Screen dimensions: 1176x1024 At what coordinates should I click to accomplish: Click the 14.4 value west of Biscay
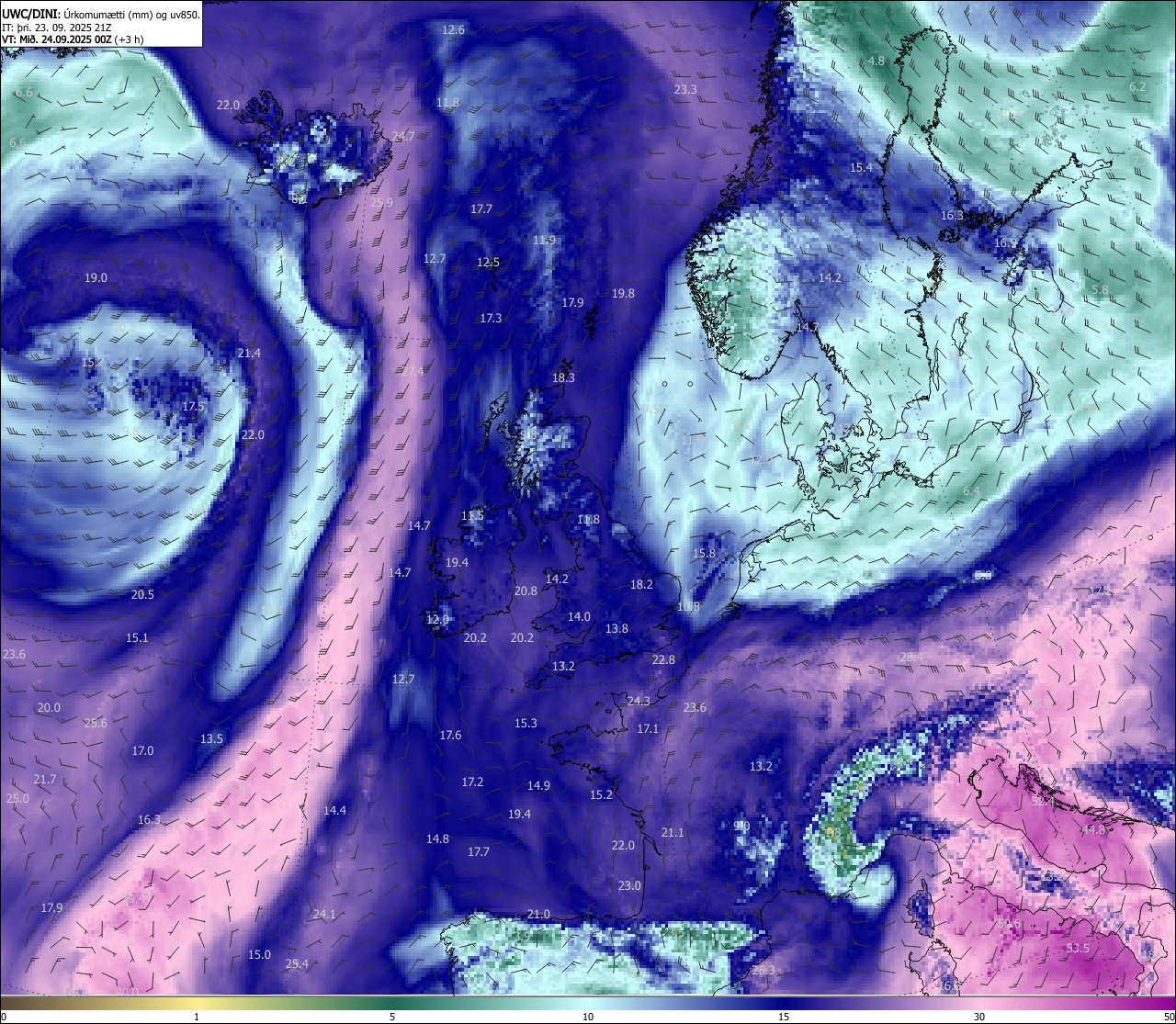pos(334,811)
